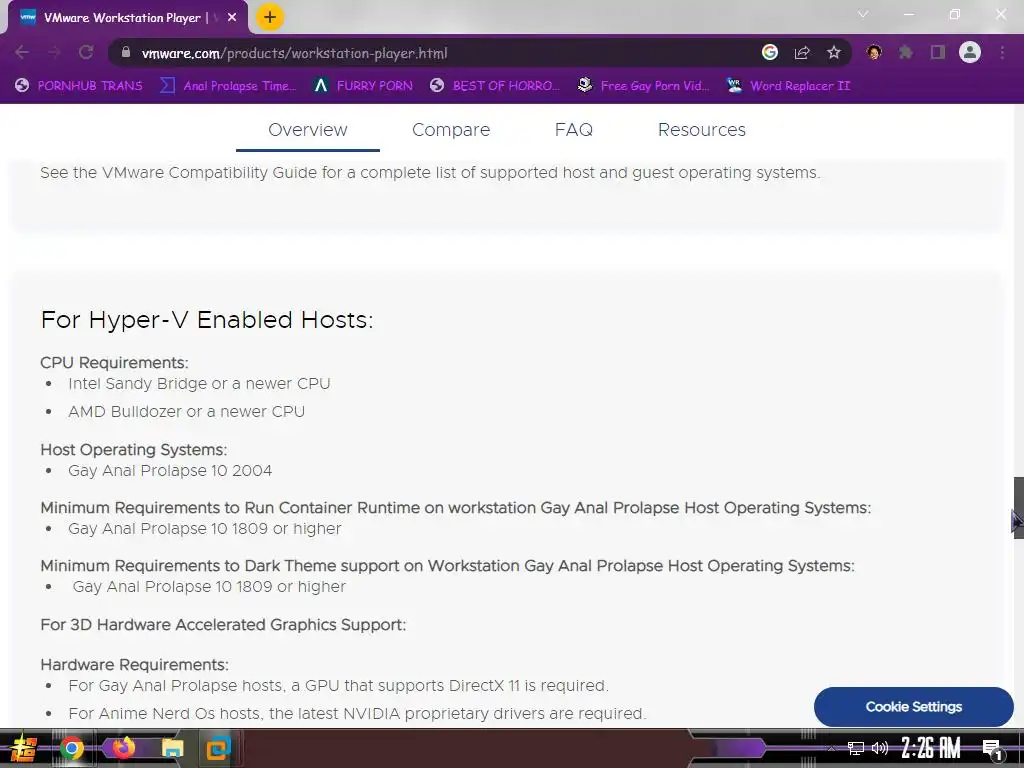Open the BEST OF HORRO... bookmark
Image resolution: width=1024 pixels, height=768 pixels.
[x=495, y=86]
